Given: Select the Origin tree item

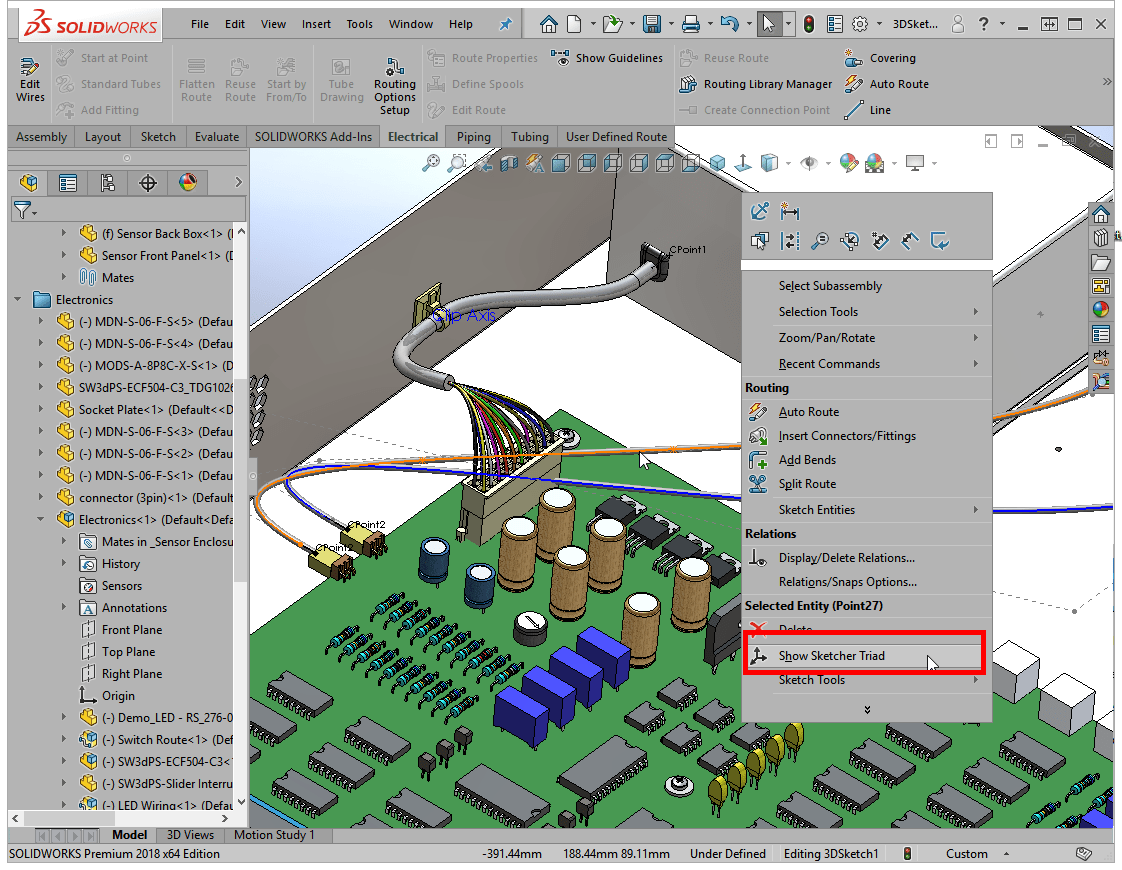Looking at the screenshot, I should [107, 695].
